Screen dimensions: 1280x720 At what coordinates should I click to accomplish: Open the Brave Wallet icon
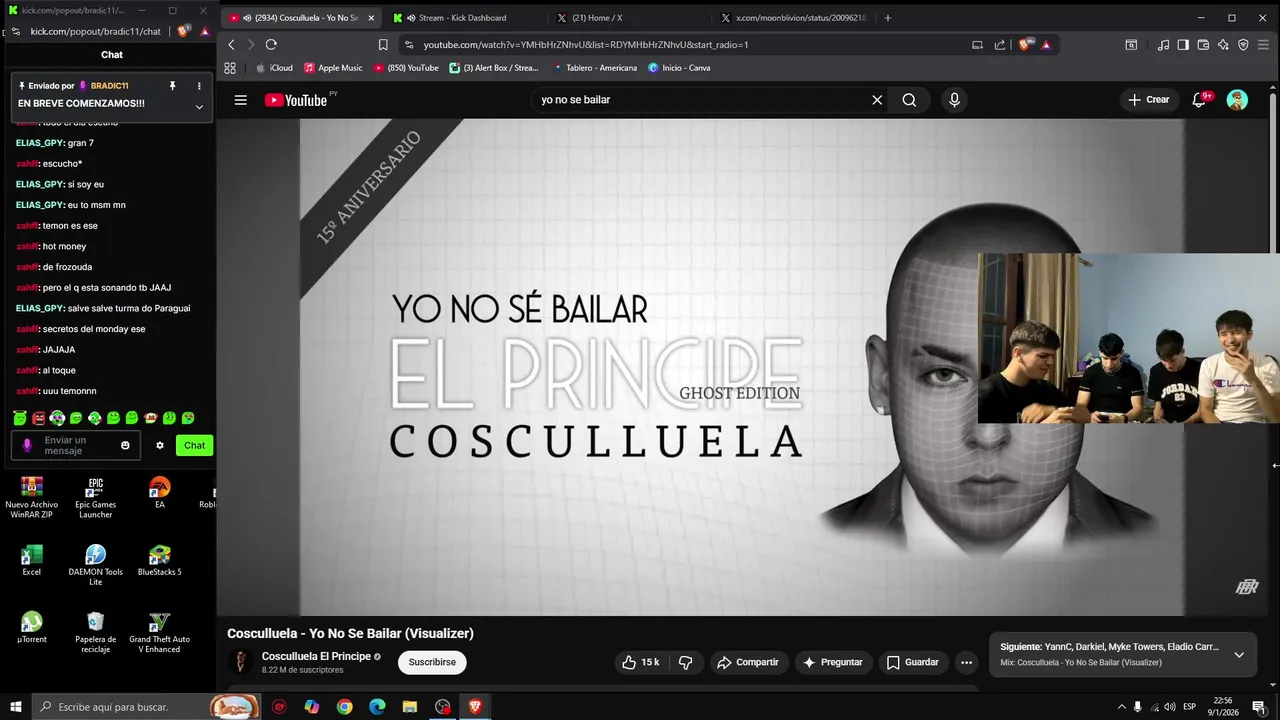point(1203,45)
